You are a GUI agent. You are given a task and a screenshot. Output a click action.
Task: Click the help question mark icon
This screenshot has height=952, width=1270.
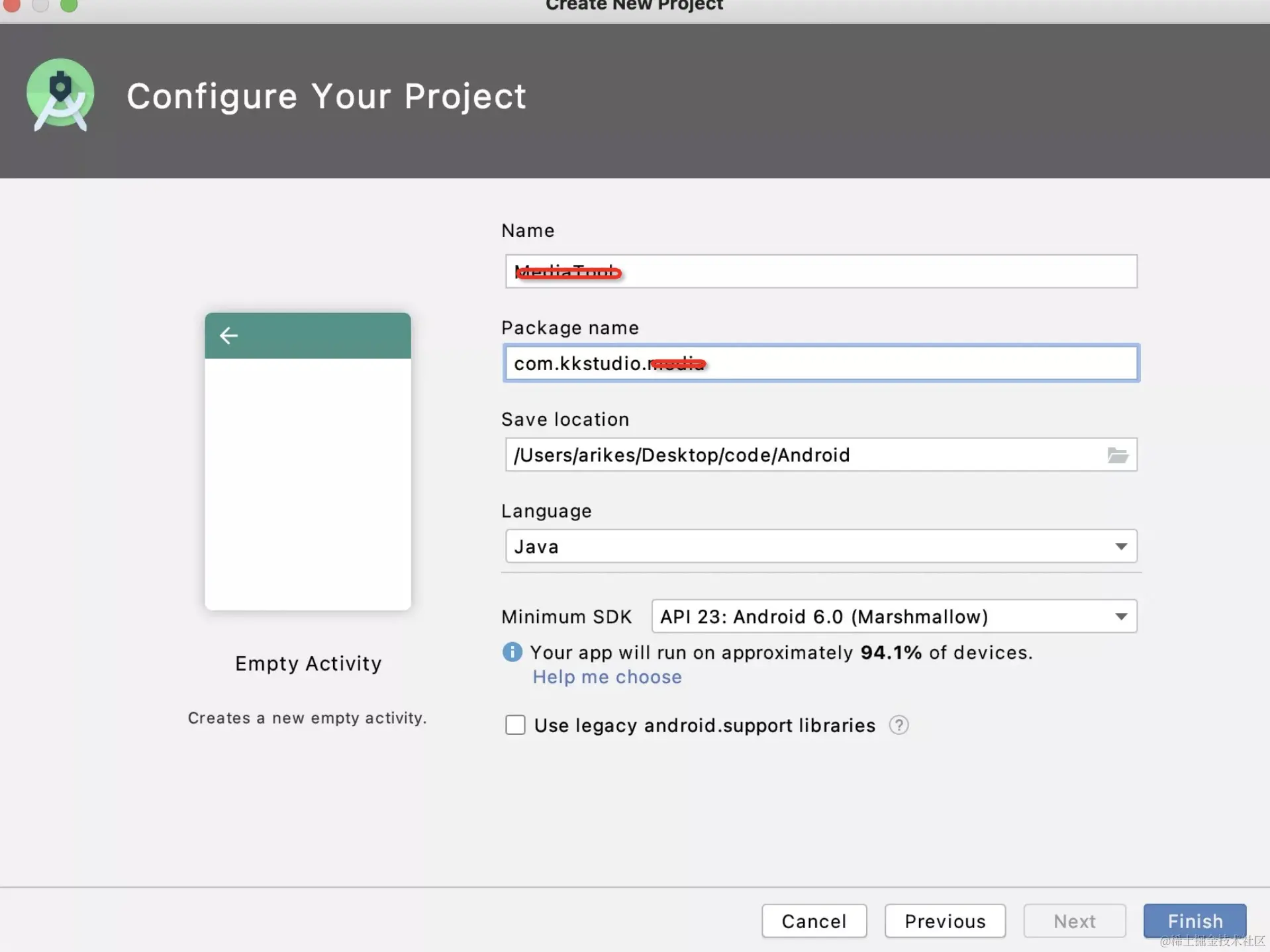899,726
